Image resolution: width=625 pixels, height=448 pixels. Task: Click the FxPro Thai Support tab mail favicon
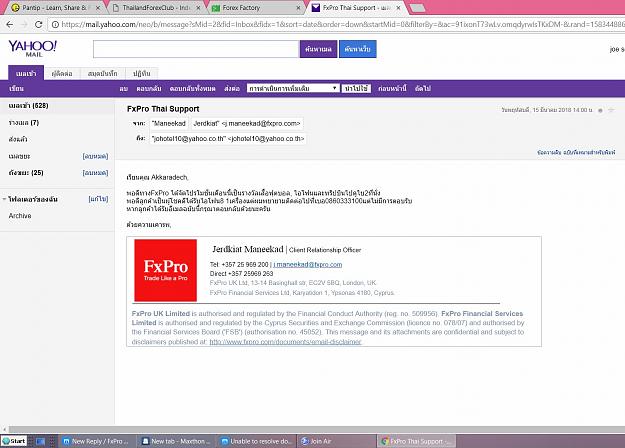coord(315,8)
